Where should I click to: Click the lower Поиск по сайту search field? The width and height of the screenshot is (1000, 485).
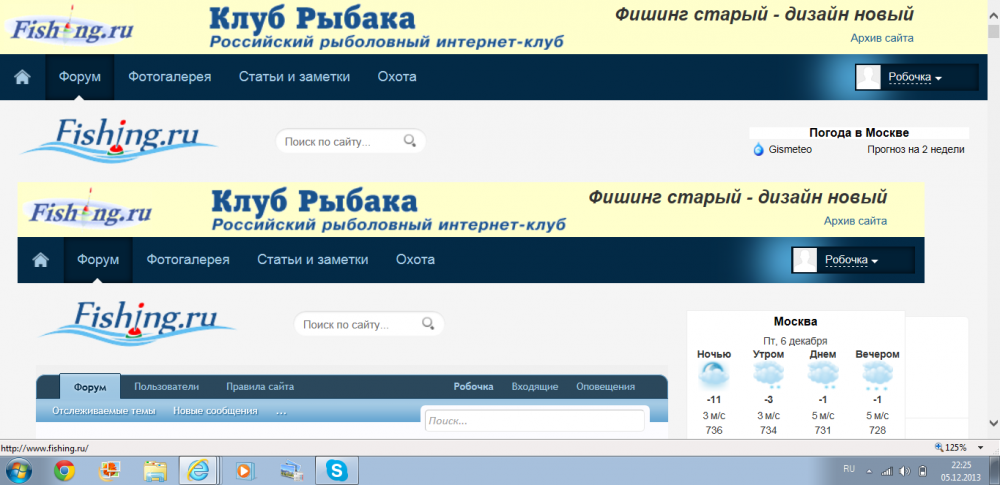tap(358, 324)
